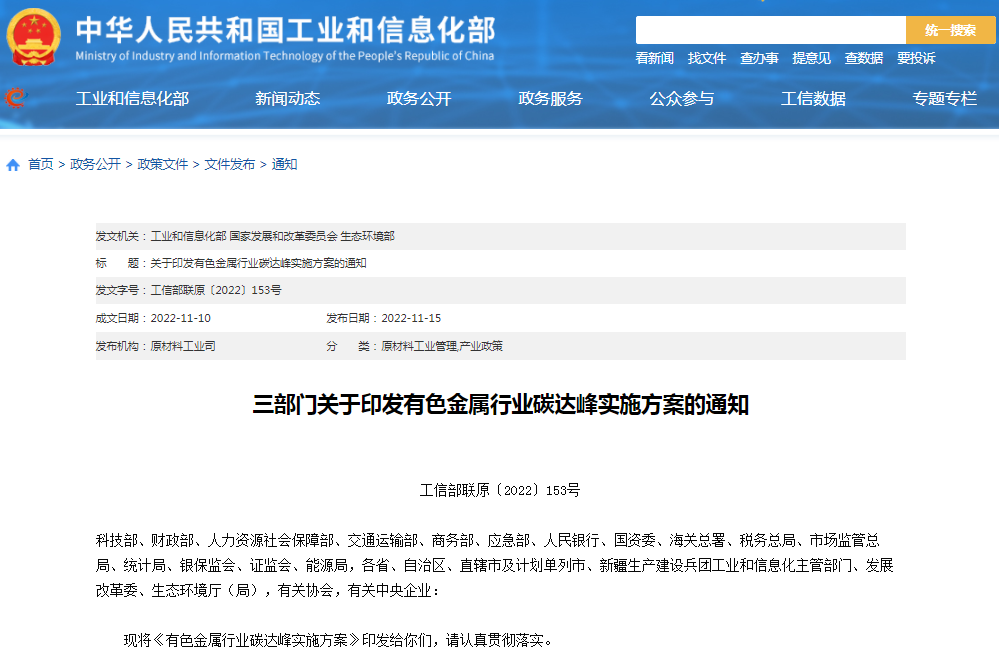
Task: Open the 找文件 link
Action: [x=706, y=59]
